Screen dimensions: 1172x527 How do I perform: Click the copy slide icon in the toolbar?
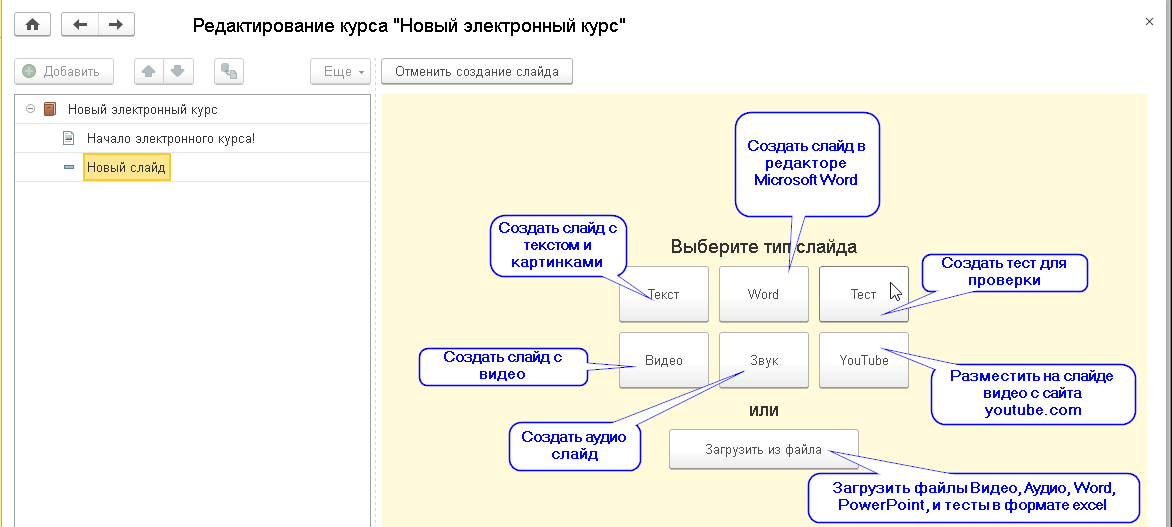(x=230, y=72)
